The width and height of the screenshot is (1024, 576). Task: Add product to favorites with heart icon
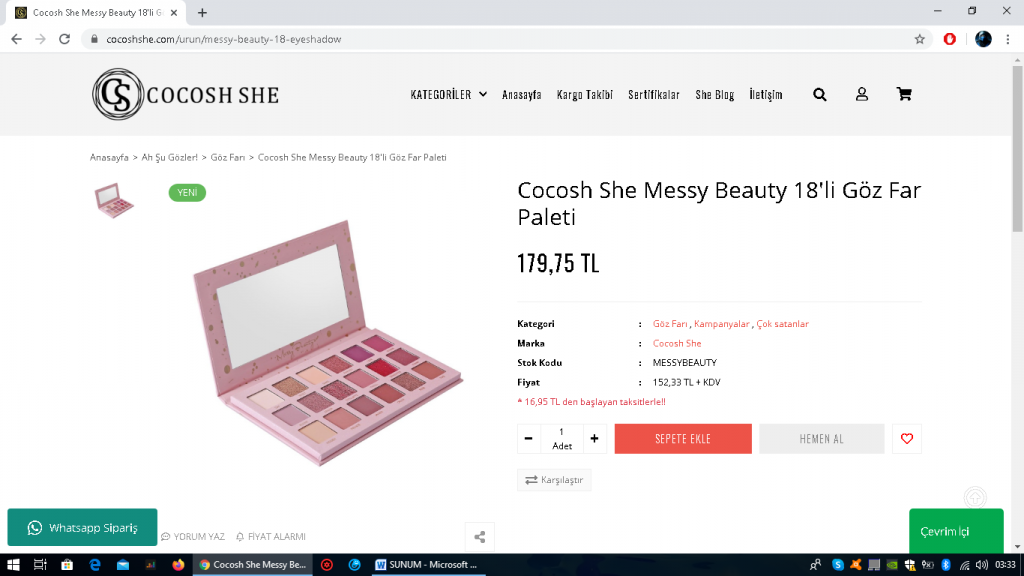(907, 439)
